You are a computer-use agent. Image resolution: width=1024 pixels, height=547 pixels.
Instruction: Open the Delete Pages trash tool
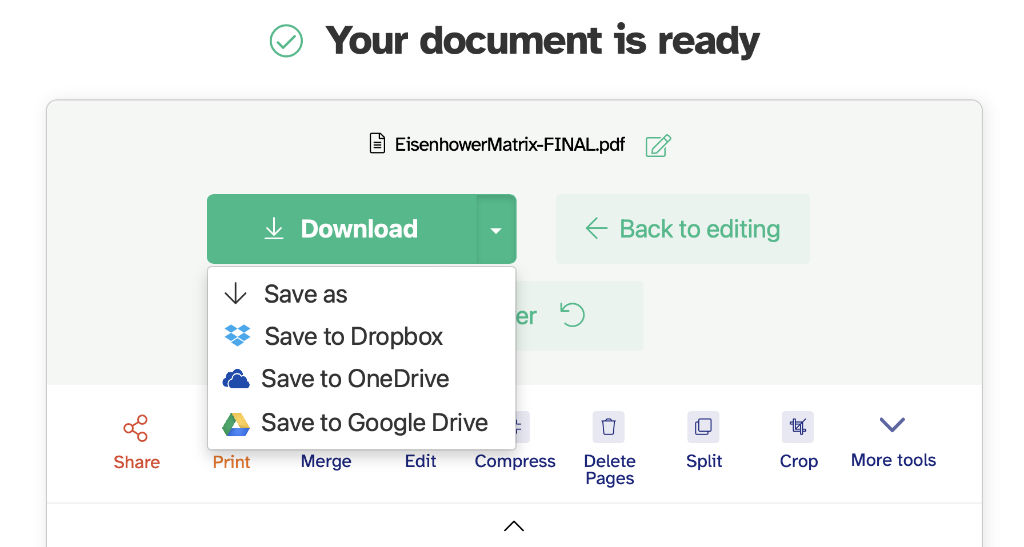coord(608,428)
